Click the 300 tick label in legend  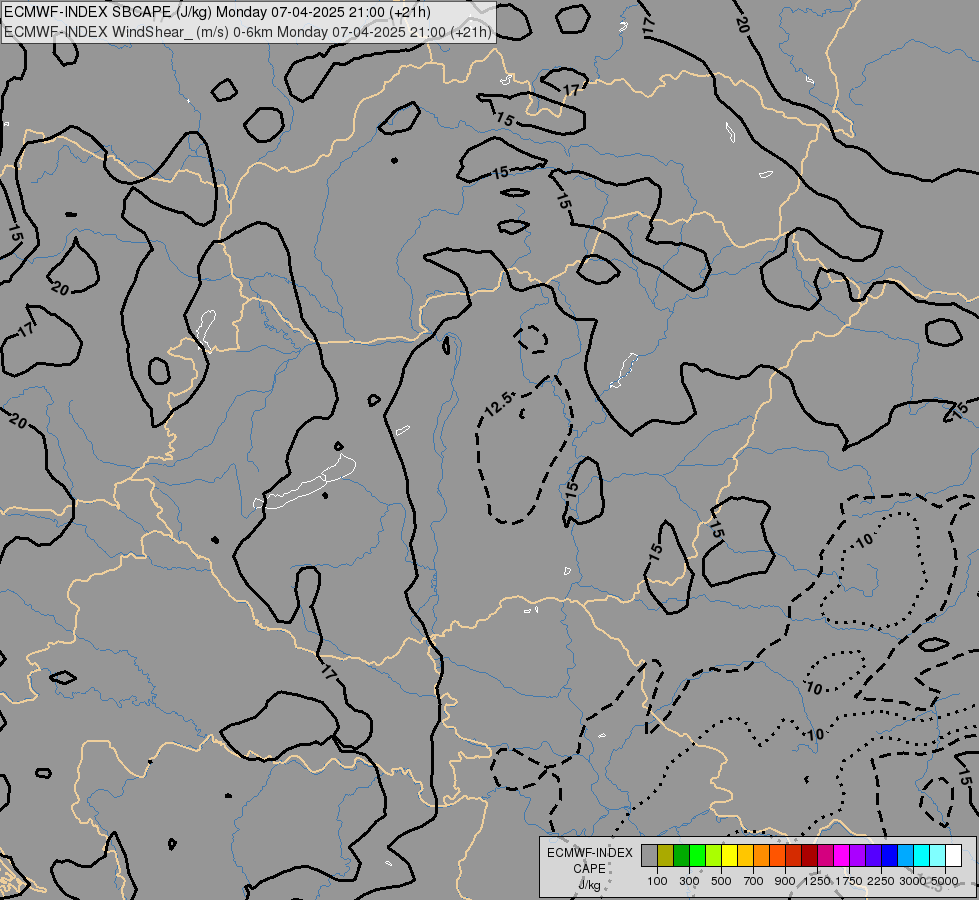(689, 881)
